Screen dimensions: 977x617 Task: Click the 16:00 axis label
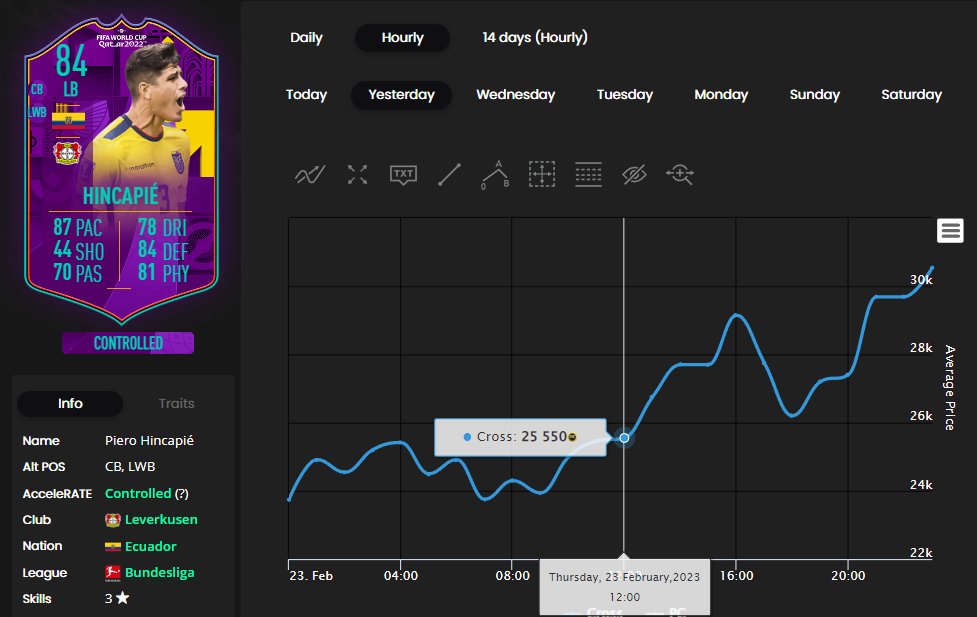(736, 576)
